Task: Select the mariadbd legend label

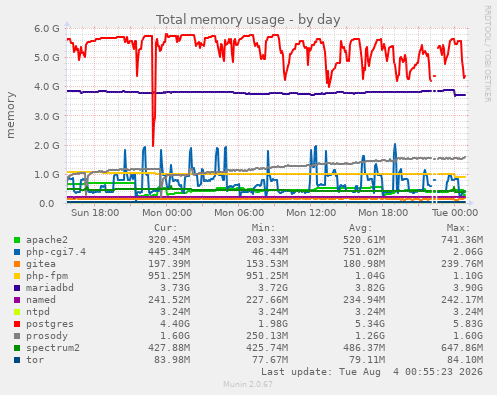Action: tap(50, 288)
